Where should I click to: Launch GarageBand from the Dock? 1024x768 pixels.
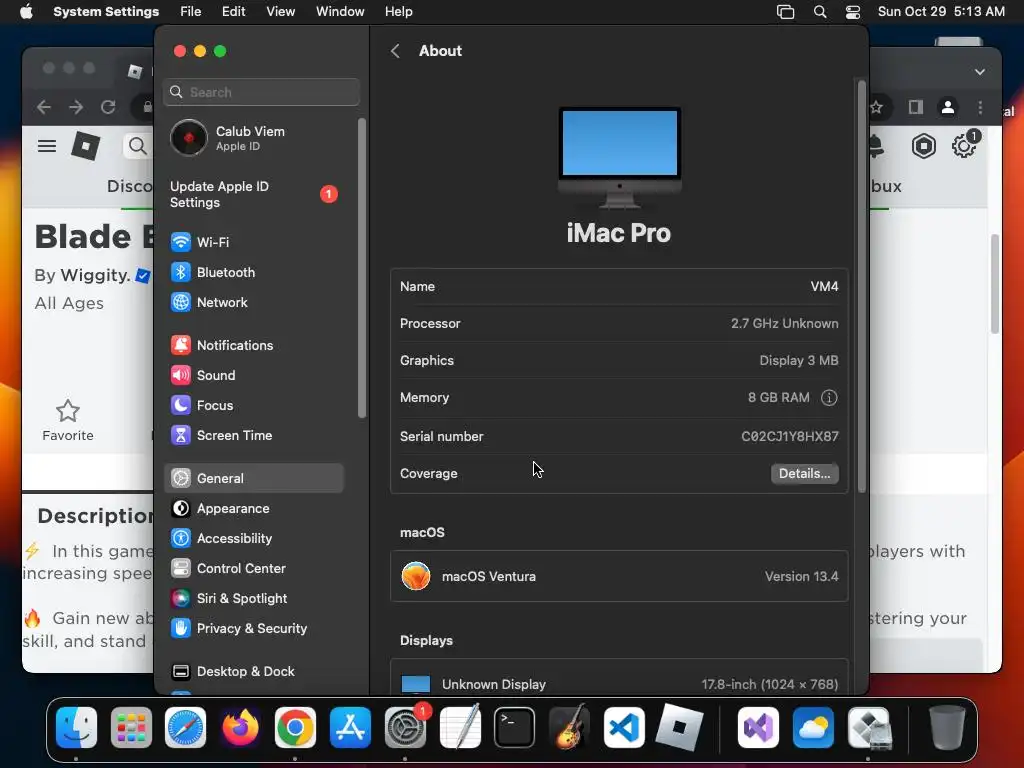click(x=569, y=727)
